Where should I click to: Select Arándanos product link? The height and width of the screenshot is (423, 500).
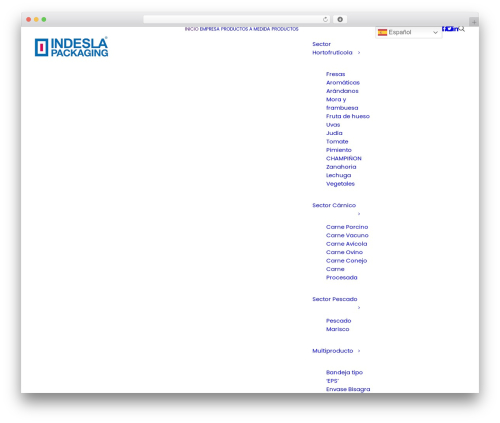[x=342, y=91]
